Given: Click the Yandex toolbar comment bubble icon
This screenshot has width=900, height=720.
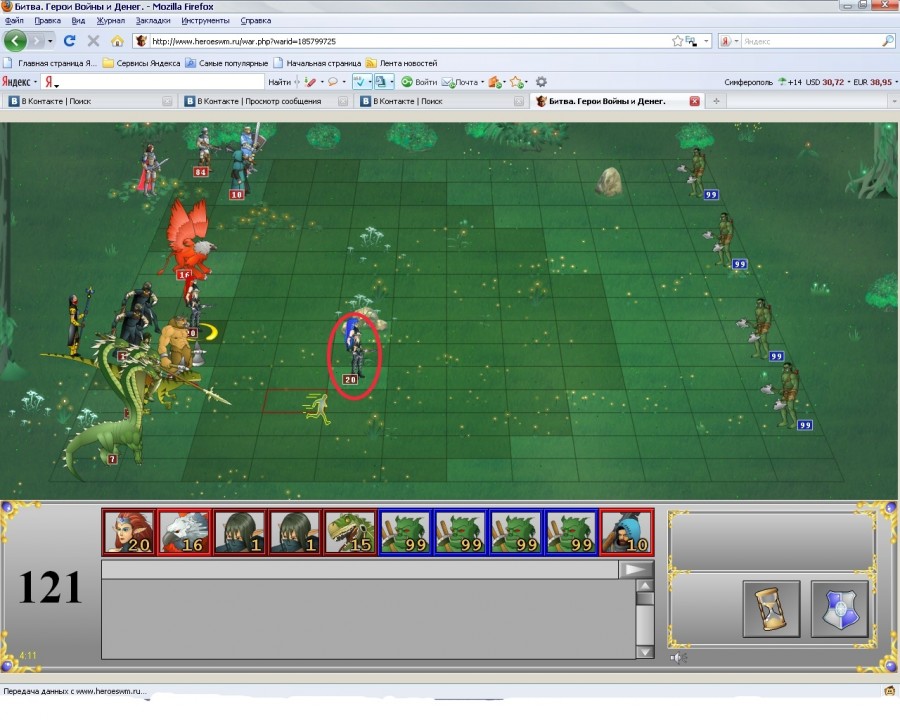Looking at the screenshot, I should pos(332,82).
